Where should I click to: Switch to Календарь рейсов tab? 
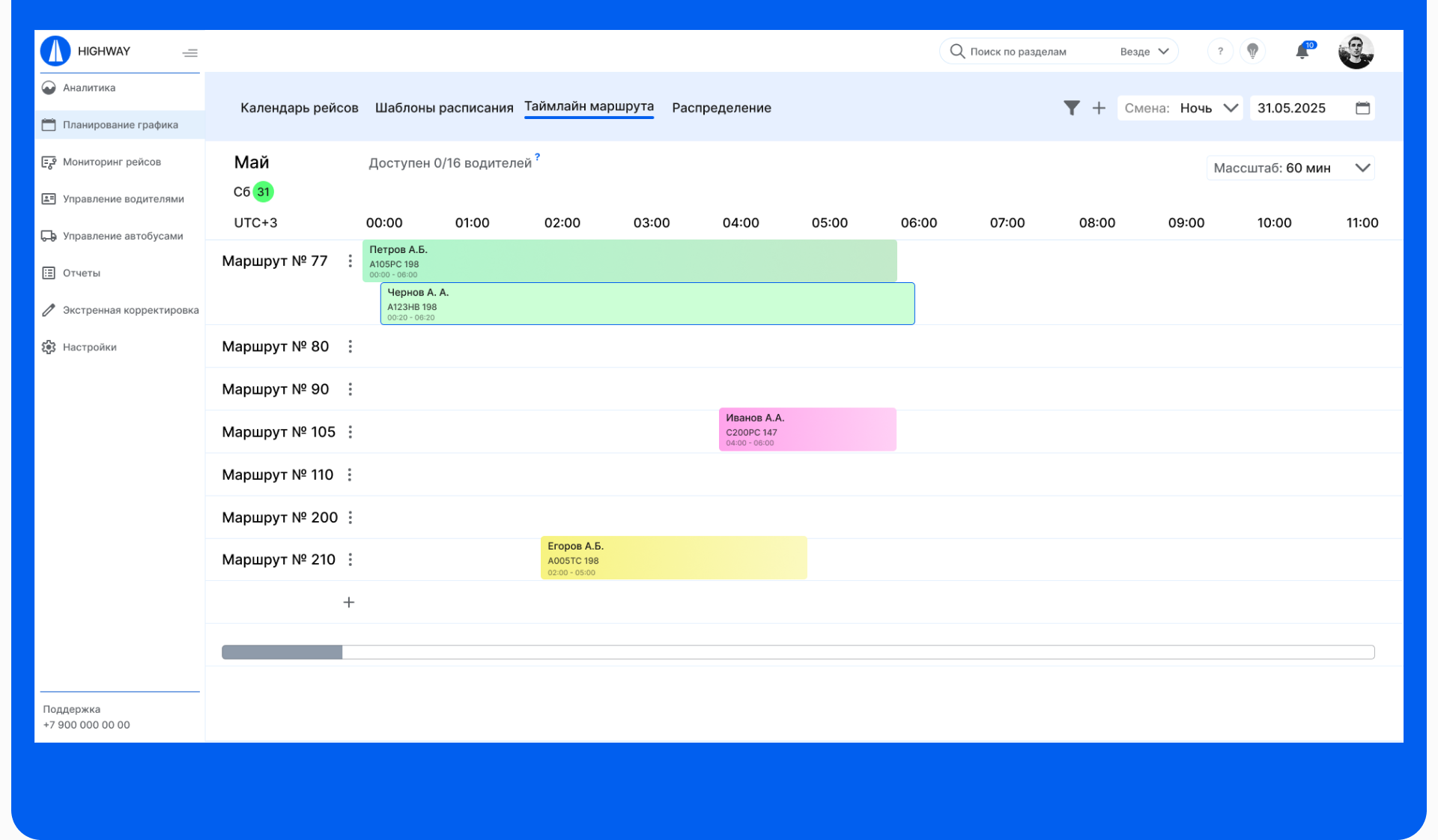[x=299, y=108]
